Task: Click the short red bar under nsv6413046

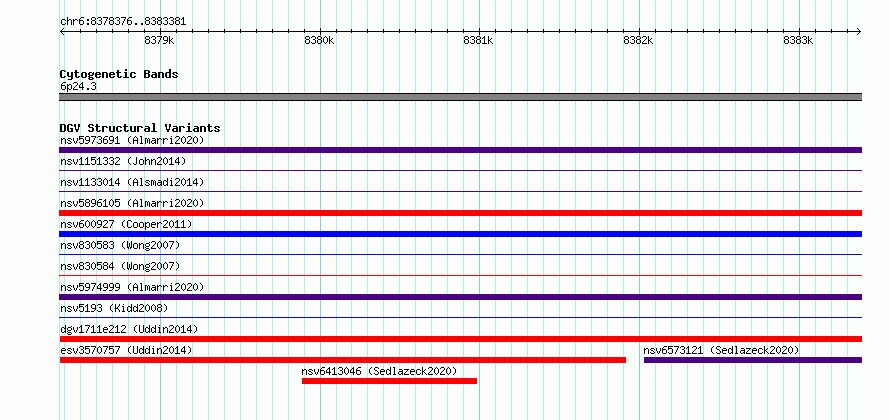Action: click(x=389, y=381)
